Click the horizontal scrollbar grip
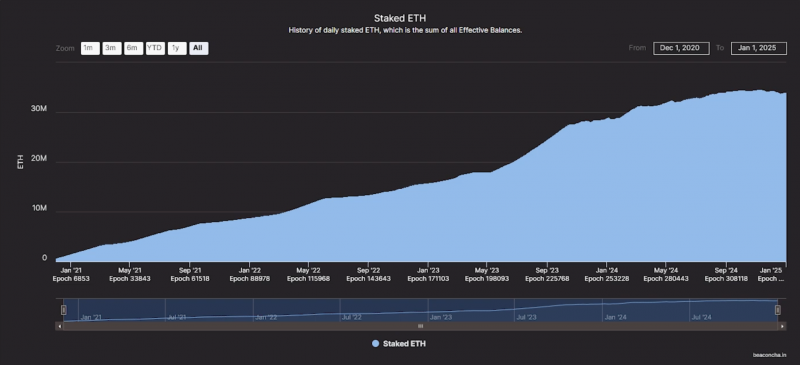This screenshot has width=800, height=365. pyautogui.click(x=421, y=326)
